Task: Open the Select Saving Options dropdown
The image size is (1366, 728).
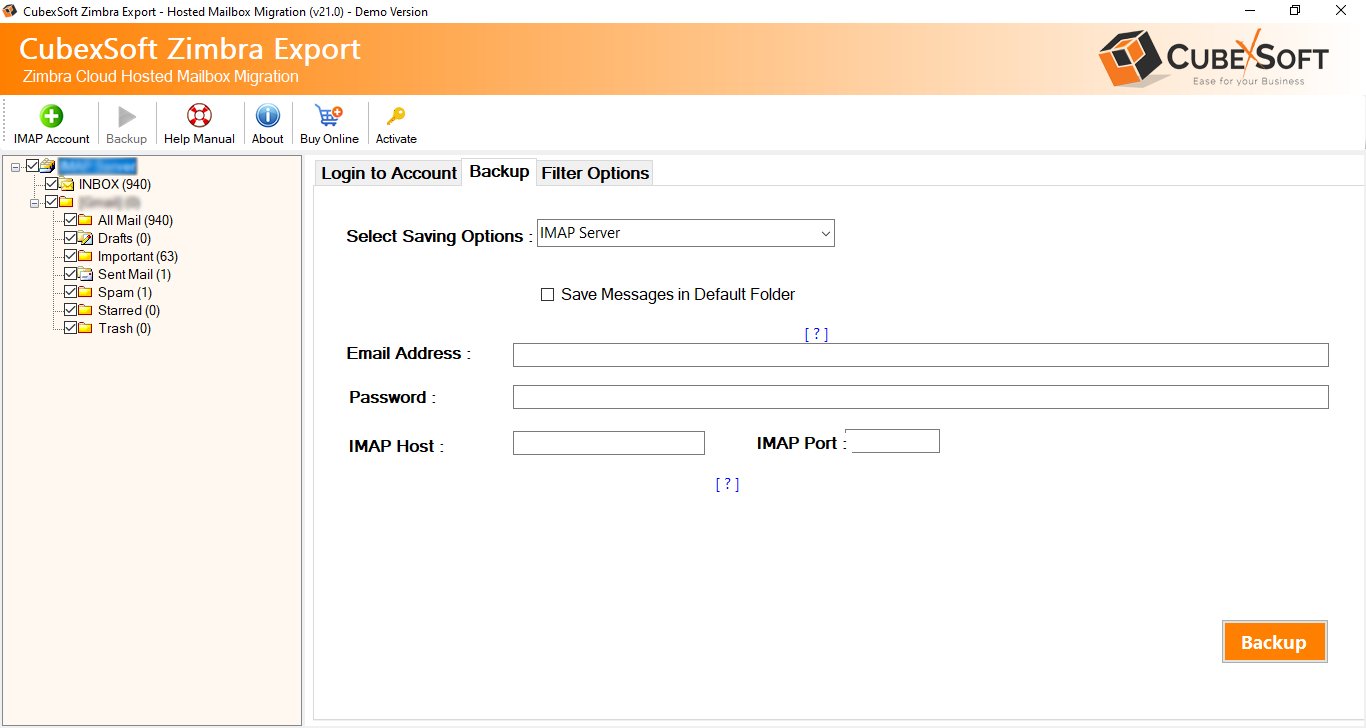Action: (x=686, y=233)
